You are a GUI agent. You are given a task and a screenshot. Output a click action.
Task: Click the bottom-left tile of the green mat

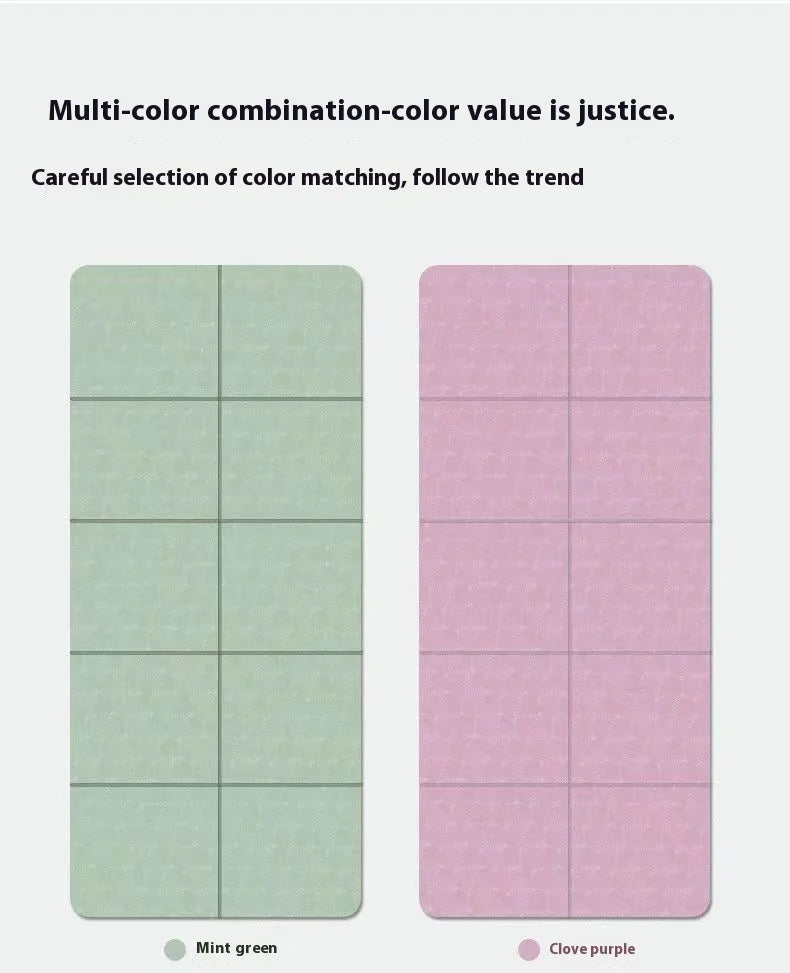pos(145,850)
